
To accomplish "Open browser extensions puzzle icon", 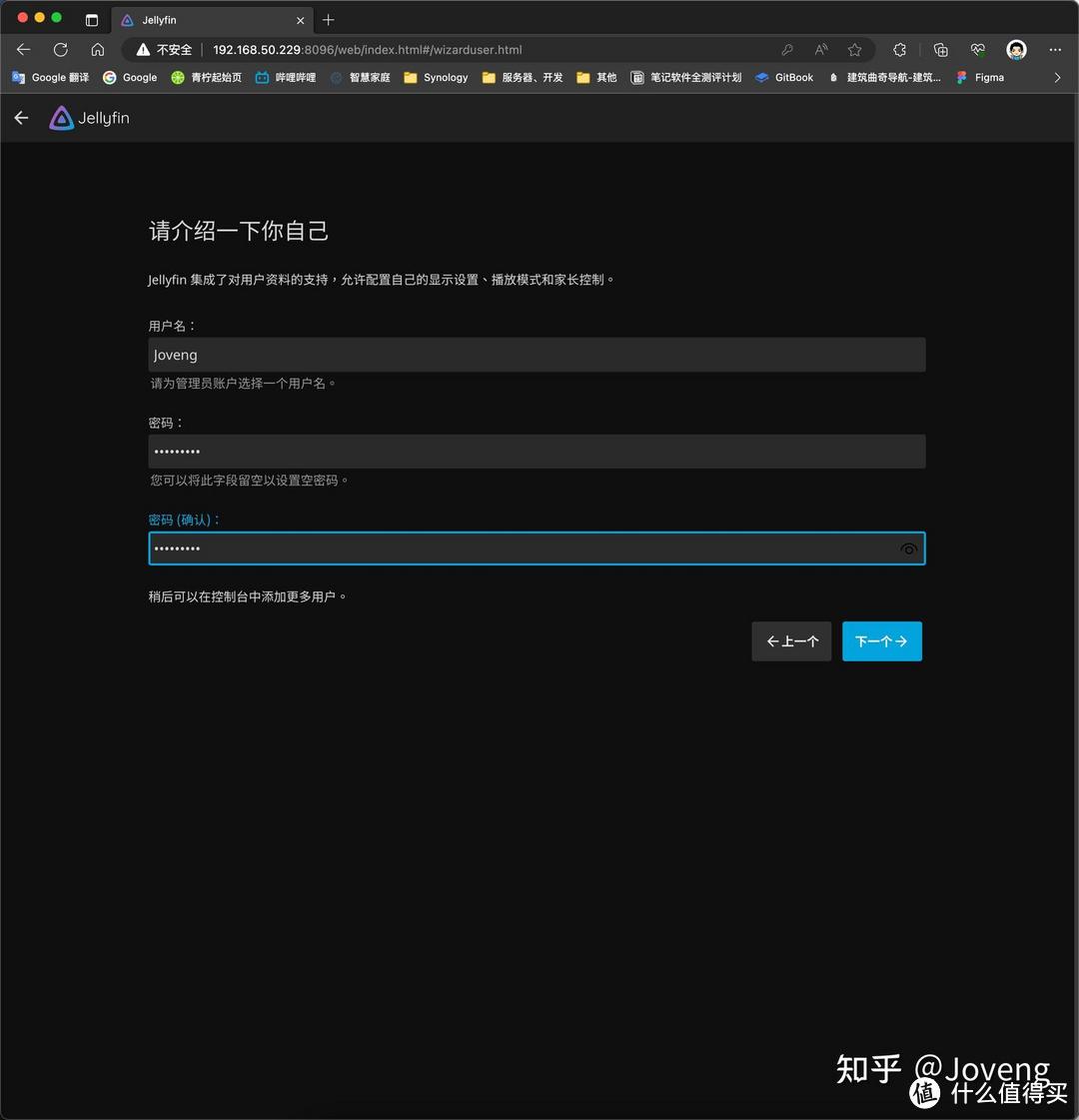I will [900, 49].
